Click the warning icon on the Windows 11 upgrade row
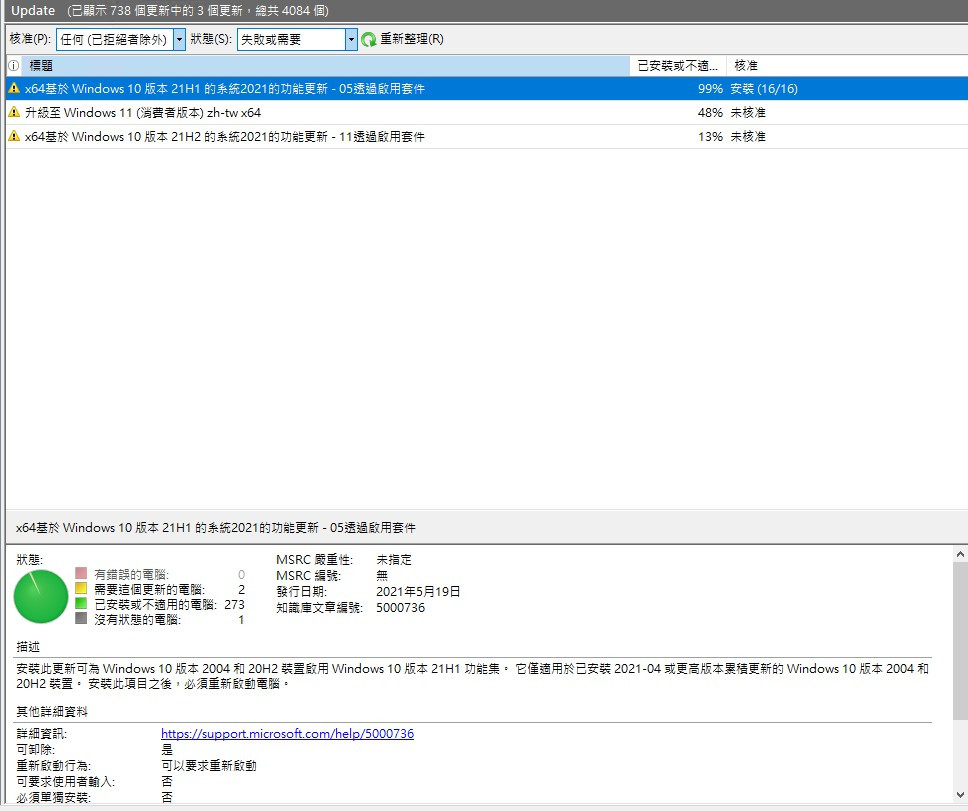The width and height of the screenshot is (968, 811). (x=14, y=112)
